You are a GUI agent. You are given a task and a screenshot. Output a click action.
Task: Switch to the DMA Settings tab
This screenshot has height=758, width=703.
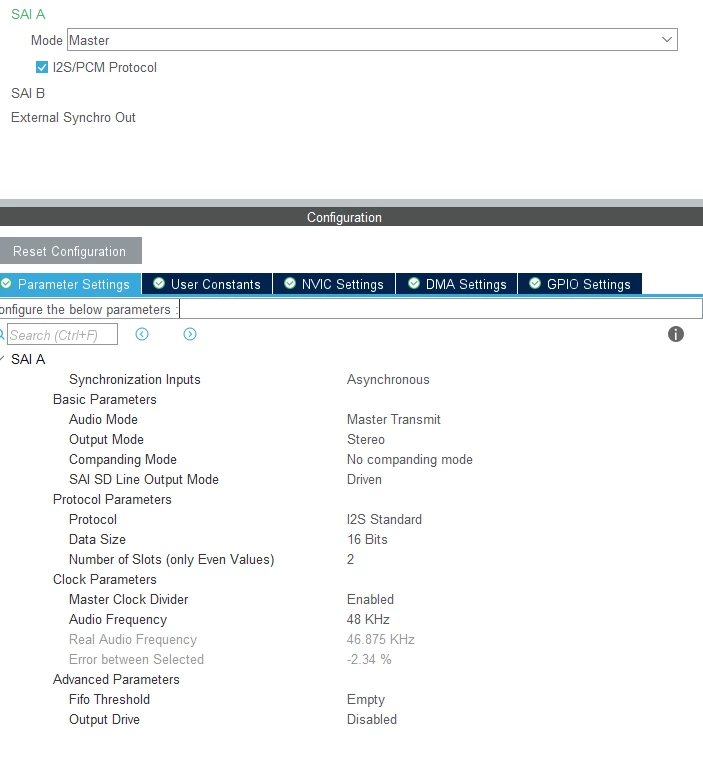[x=456, y=284]
